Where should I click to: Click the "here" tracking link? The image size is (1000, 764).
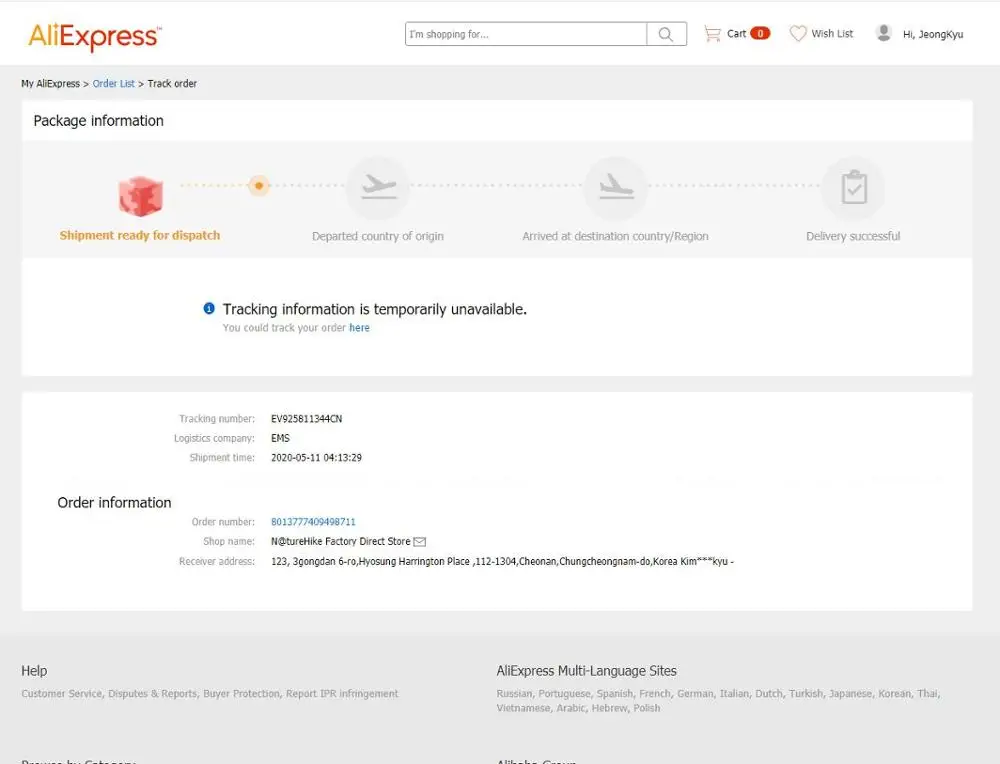tap(359, 328)
